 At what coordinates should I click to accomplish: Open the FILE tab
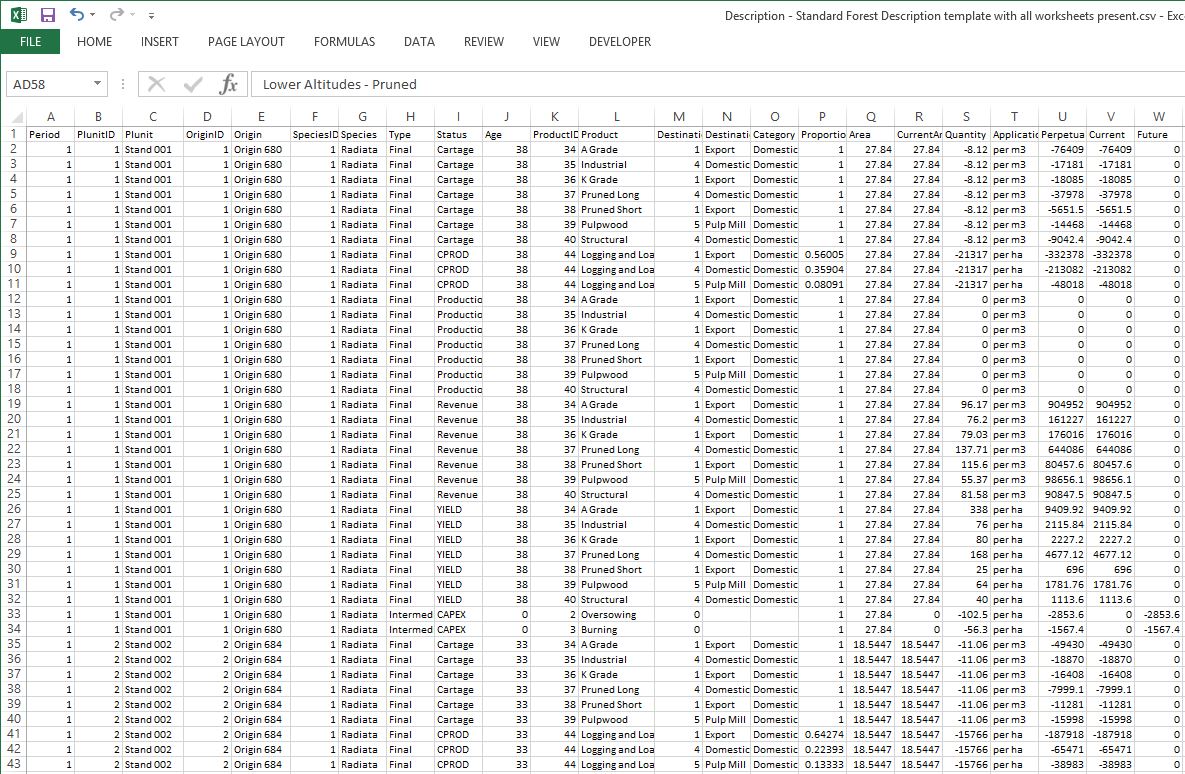(30, 42)
